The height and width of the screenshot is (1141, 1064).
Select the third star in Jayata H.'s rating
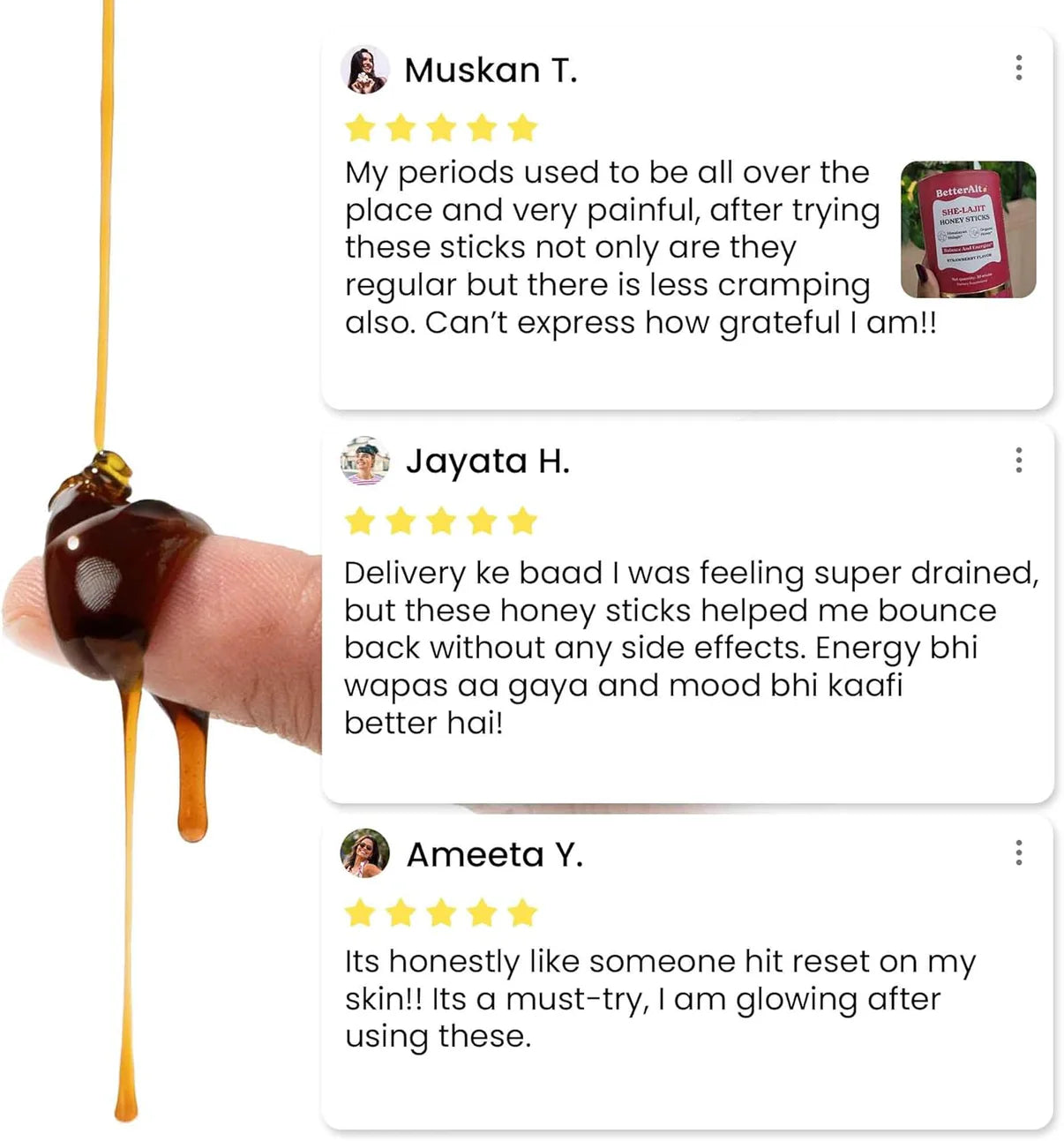click(441, 522)
